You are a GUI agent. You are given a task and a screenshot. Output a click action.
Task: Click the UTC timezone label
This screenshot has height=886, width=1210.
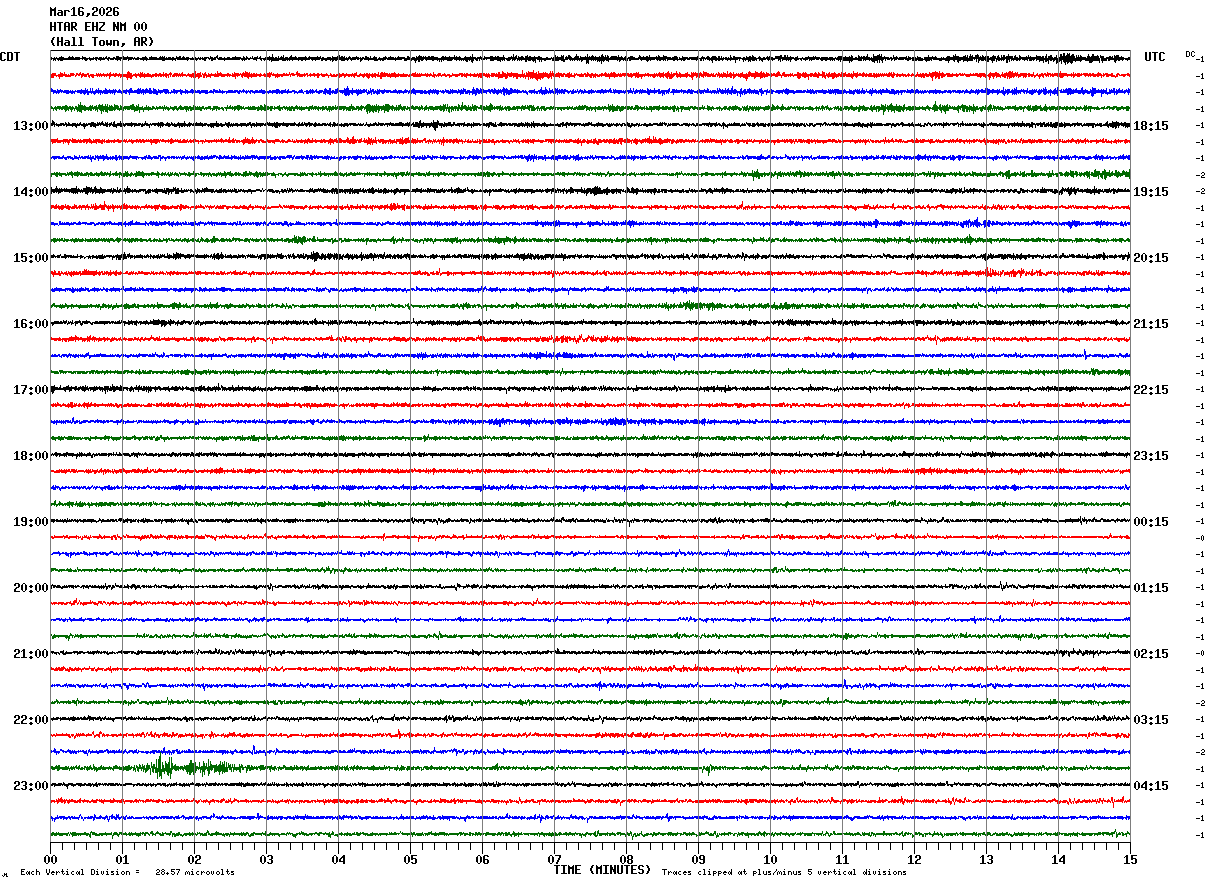(1155, 57)
